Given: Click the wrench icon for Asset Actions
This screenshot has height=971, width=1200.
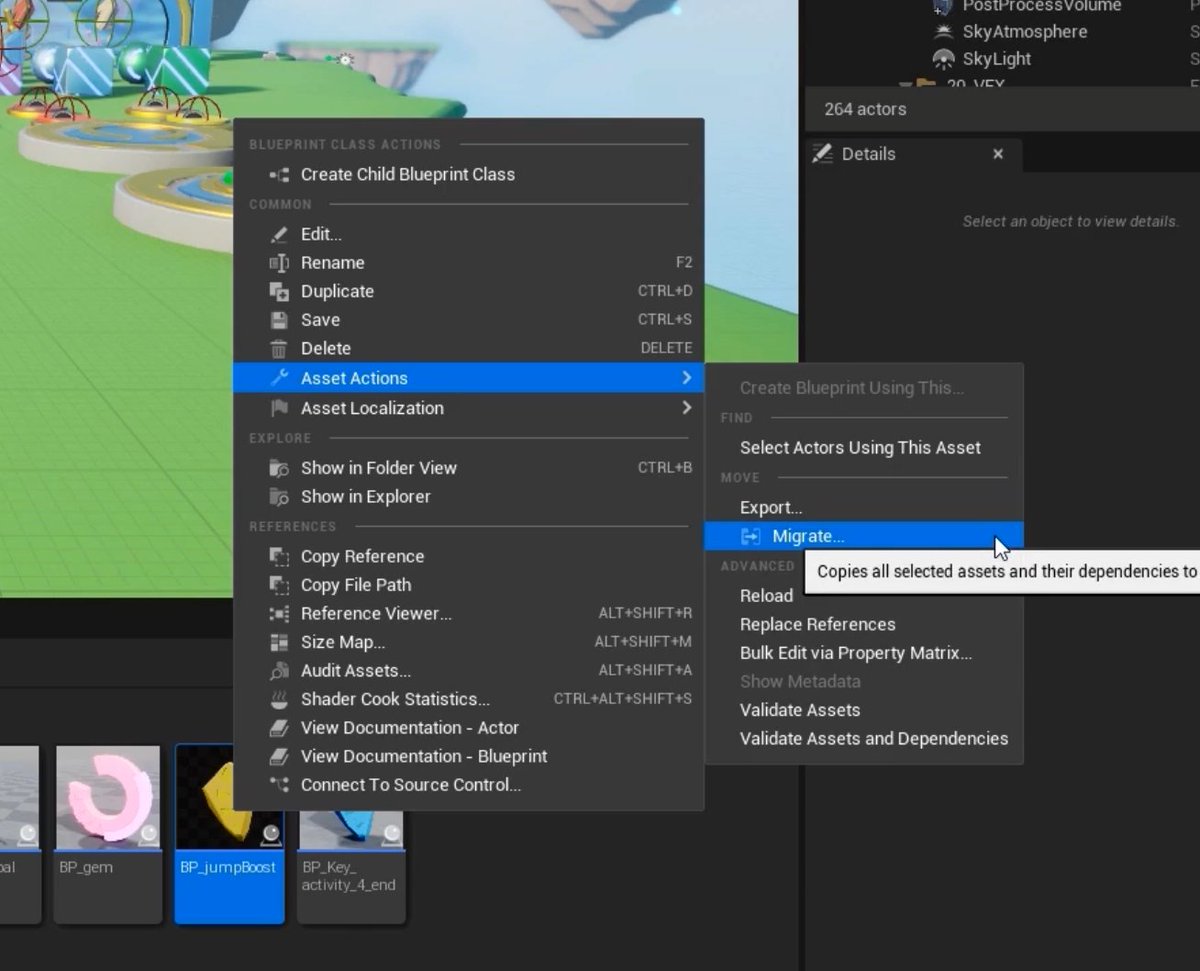Looking at the screenshot, I should (x=279, y=378).
